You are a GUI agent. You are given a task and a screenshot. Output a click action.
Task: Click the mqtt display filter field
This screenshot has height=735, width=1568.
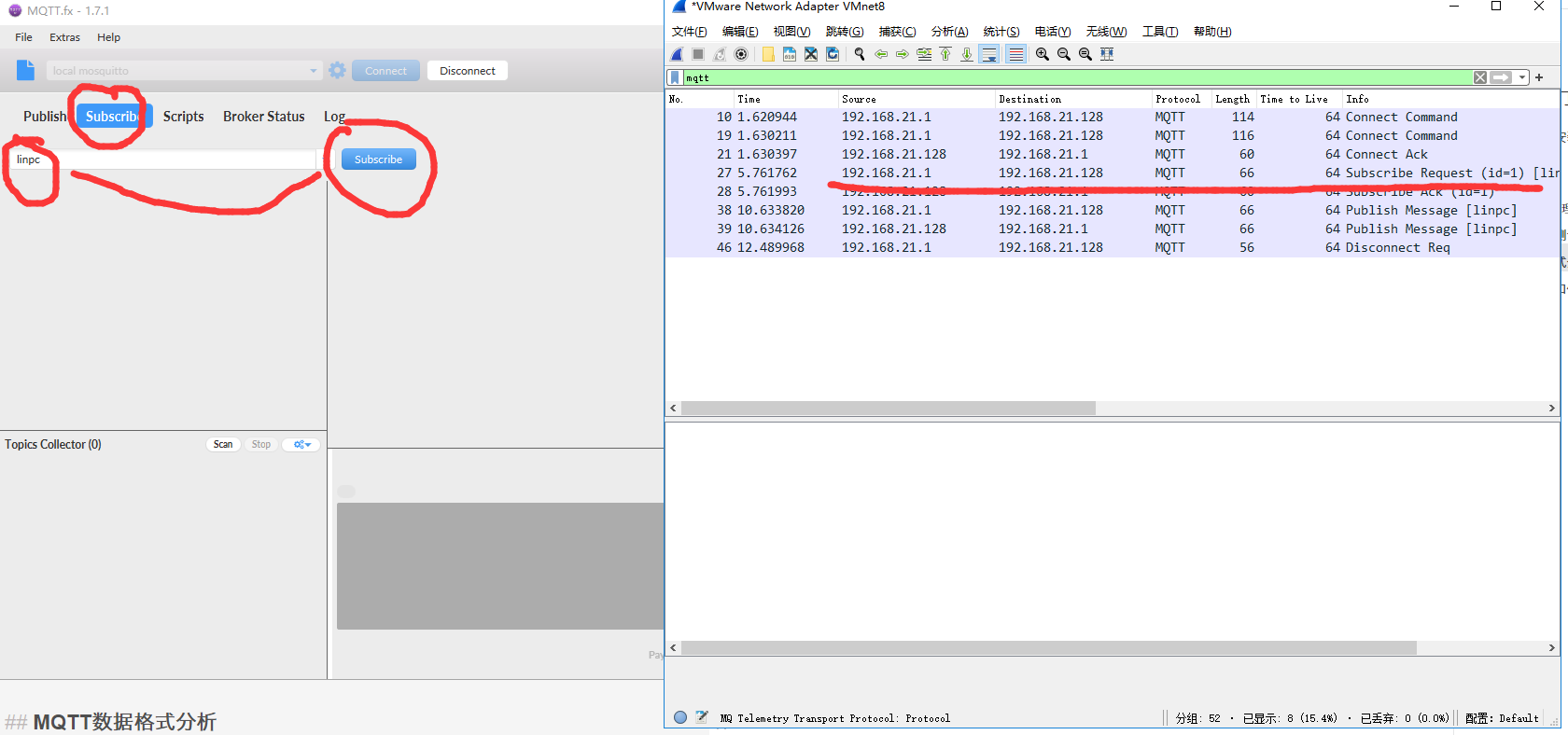tap(1077, 77)
